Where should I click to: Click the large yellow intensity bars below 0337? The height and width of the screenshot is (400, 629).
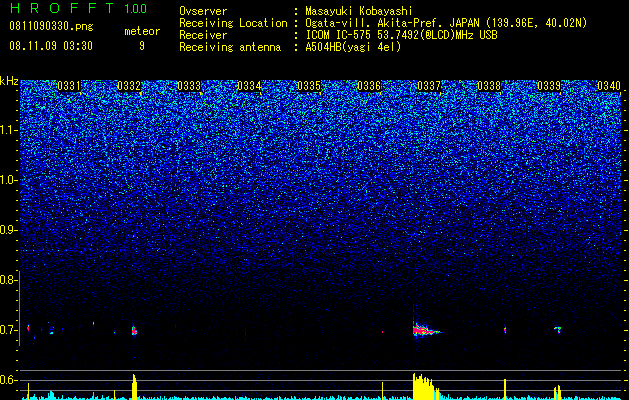click(425, 386)
